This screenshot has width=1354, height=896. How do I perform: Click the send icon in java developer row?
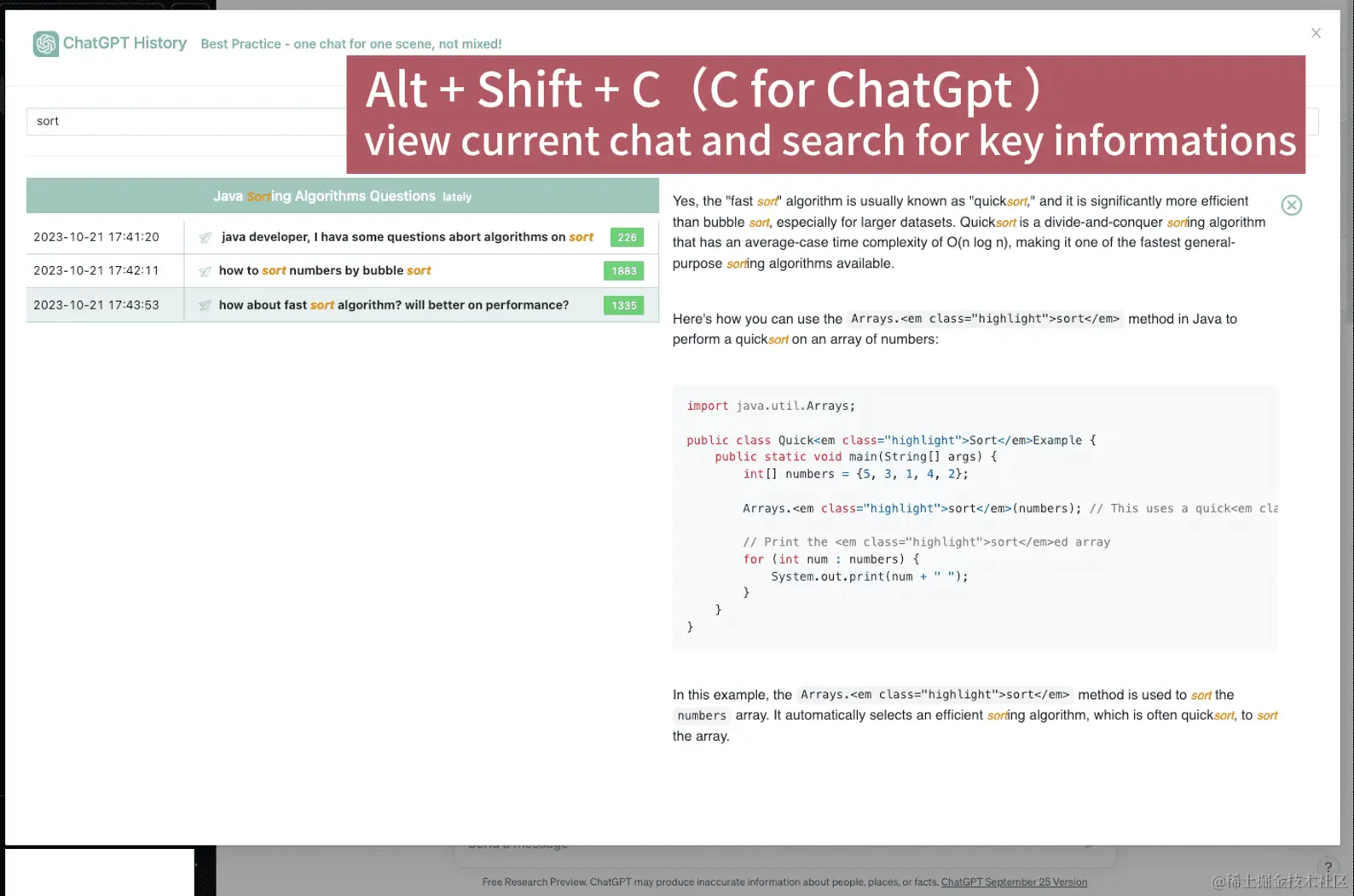(205, 238)
